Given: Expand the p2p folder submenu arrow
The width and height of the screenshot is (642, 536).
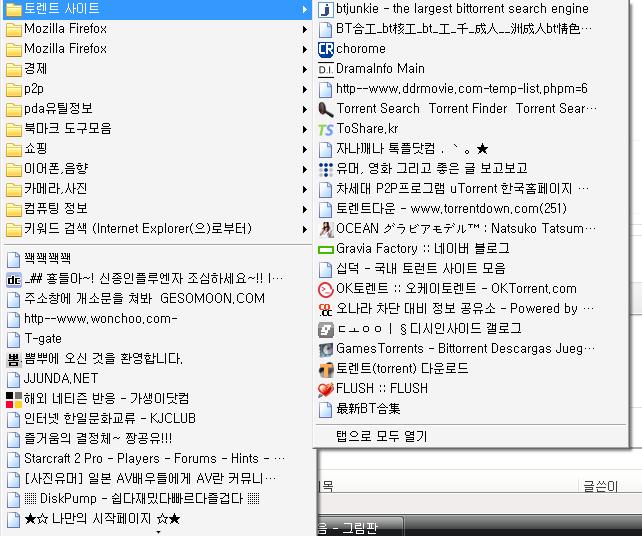Looking at the screenshot, I should tap(305, 89).
